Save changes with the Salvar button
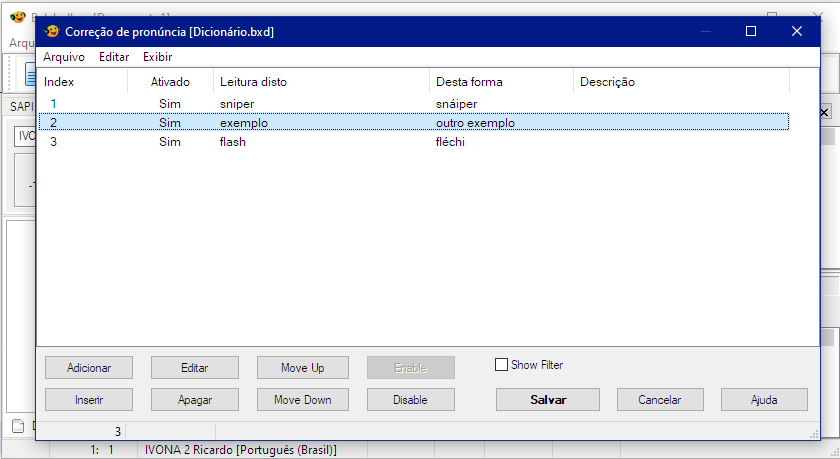 548,400
